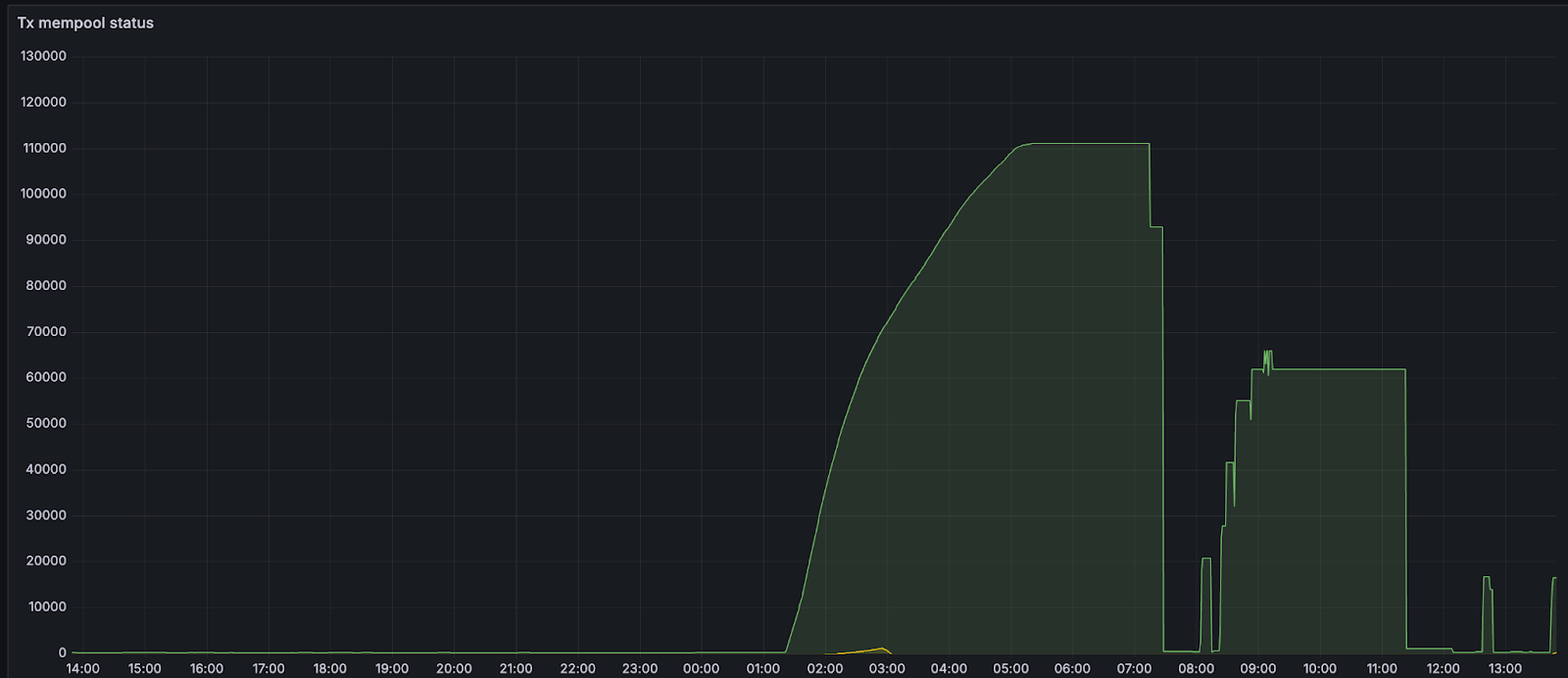The width and height of the screenshot is (1568, 678).
Task: Click the 40000 y-axis label
Action: click(x=47, y=469)
